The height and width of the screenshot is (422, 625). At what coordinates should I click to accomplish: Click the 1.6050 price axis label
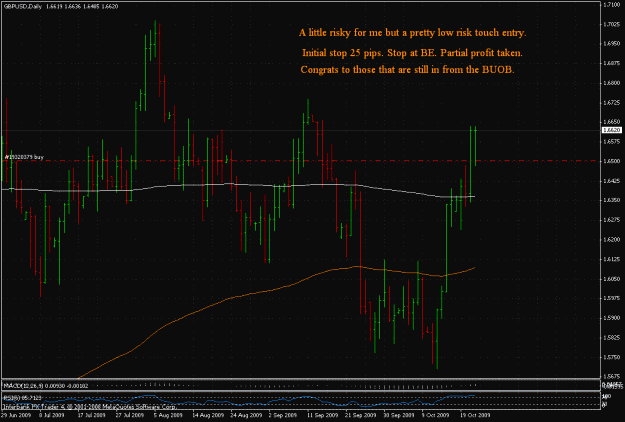pyautogui.click(x=611, y=279)
